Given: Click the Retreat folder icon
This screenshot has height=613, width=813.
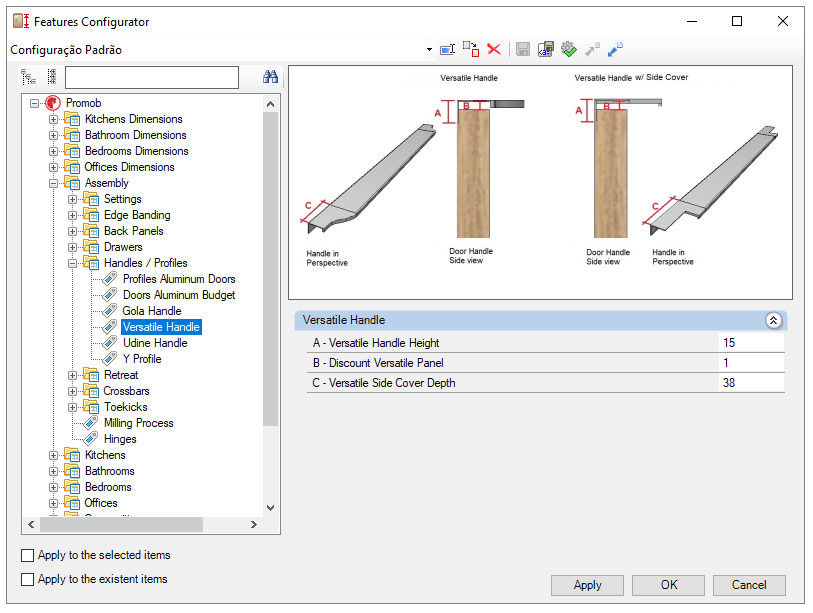Looking at the screenshot, I should [91, 375].
